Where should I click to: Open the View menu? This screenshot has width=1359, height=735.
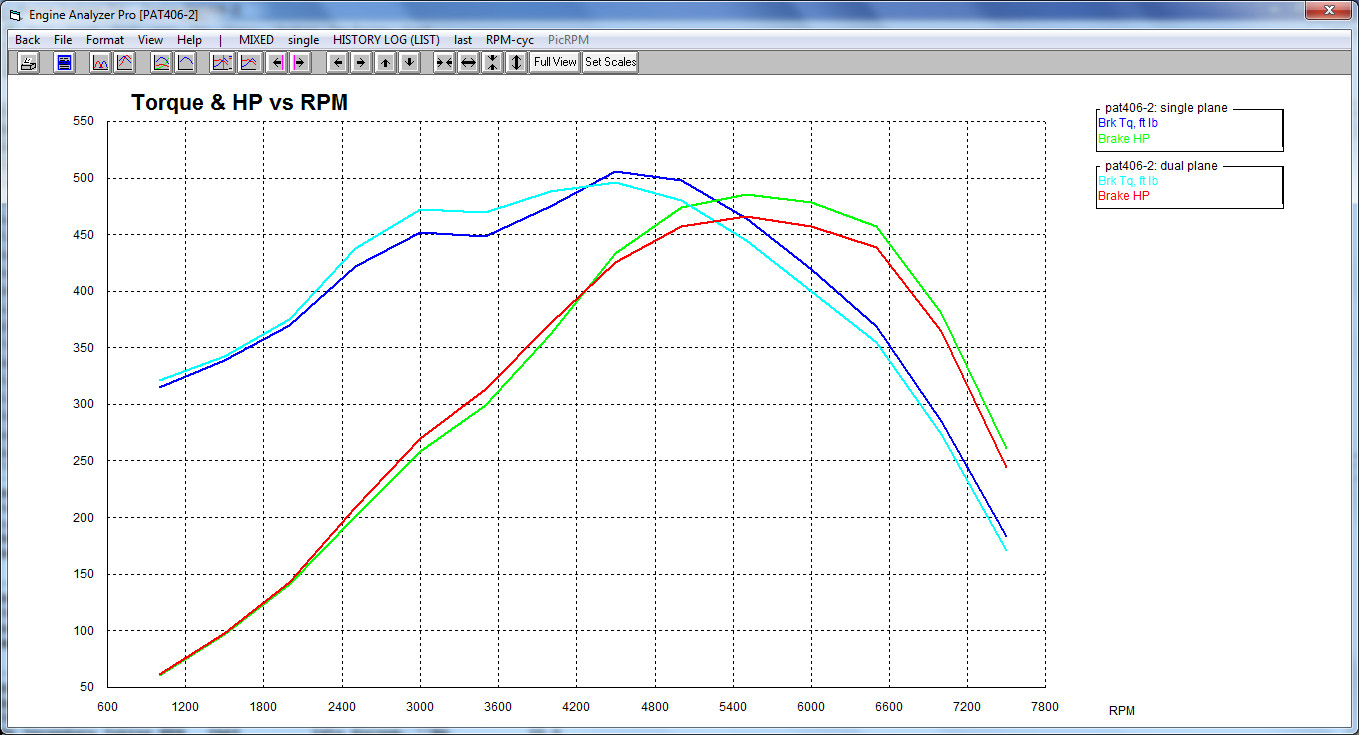click(150, 40)
